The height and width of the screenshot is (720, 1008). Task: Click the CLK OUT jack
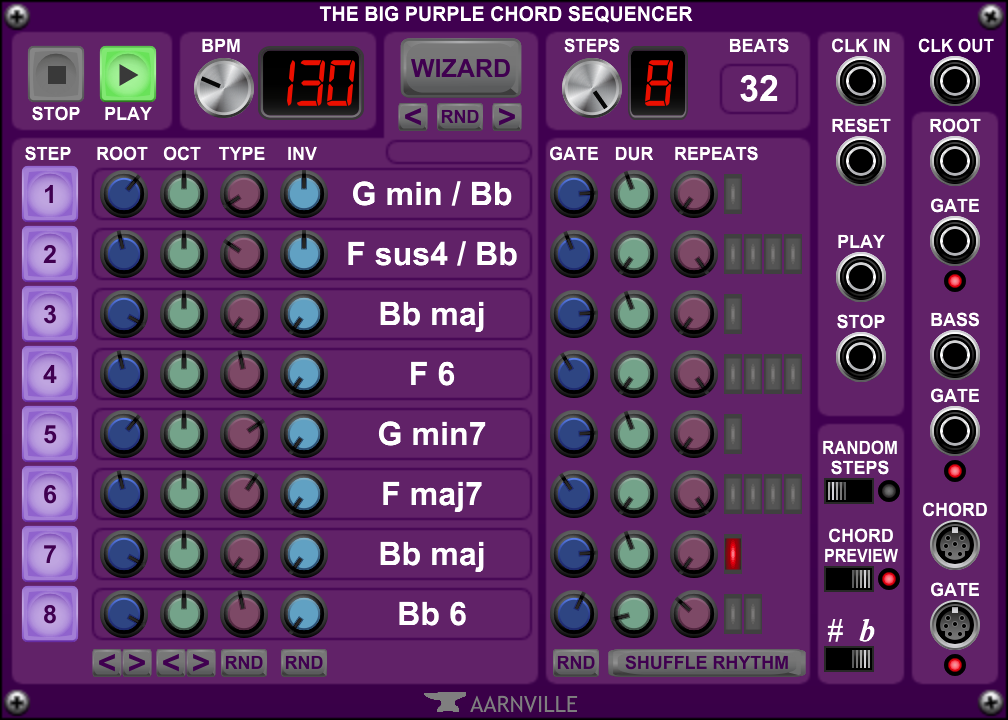pos(954,81)
